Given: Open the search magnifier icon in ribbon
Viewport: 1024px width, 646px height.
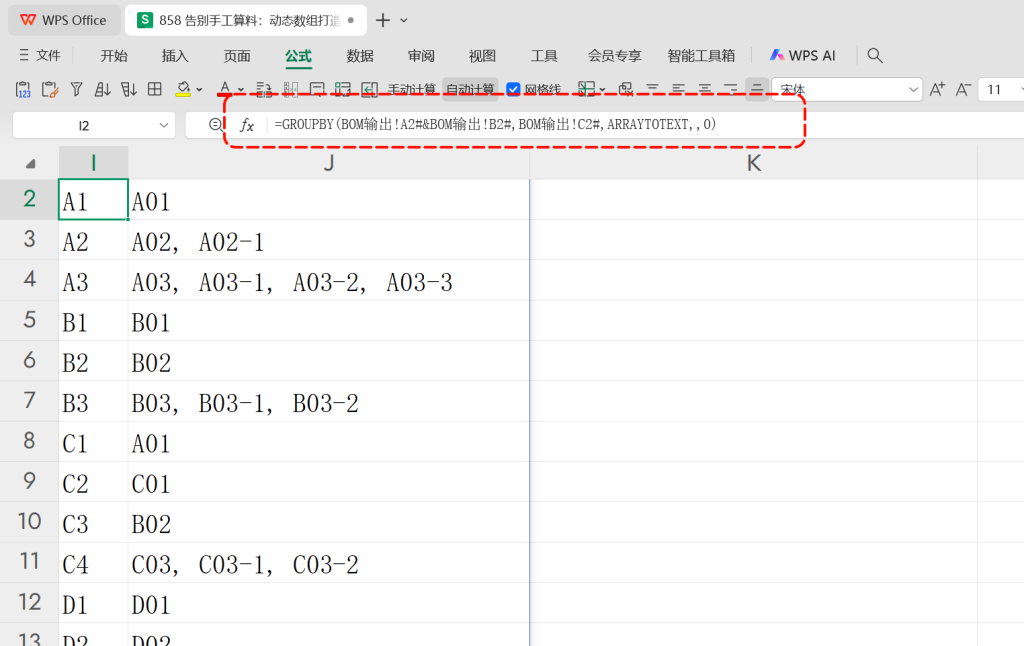Looking at the screenshot, I should (x=875, y=56).
